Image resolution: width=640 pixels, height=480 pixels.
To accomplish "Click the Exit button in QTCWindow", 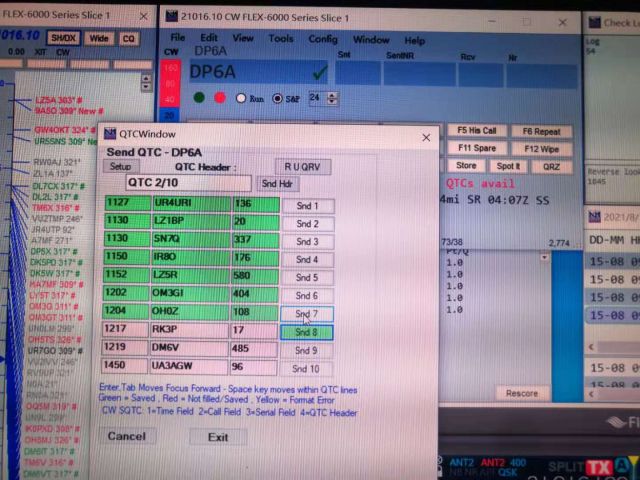I will (x=218, y=438).
